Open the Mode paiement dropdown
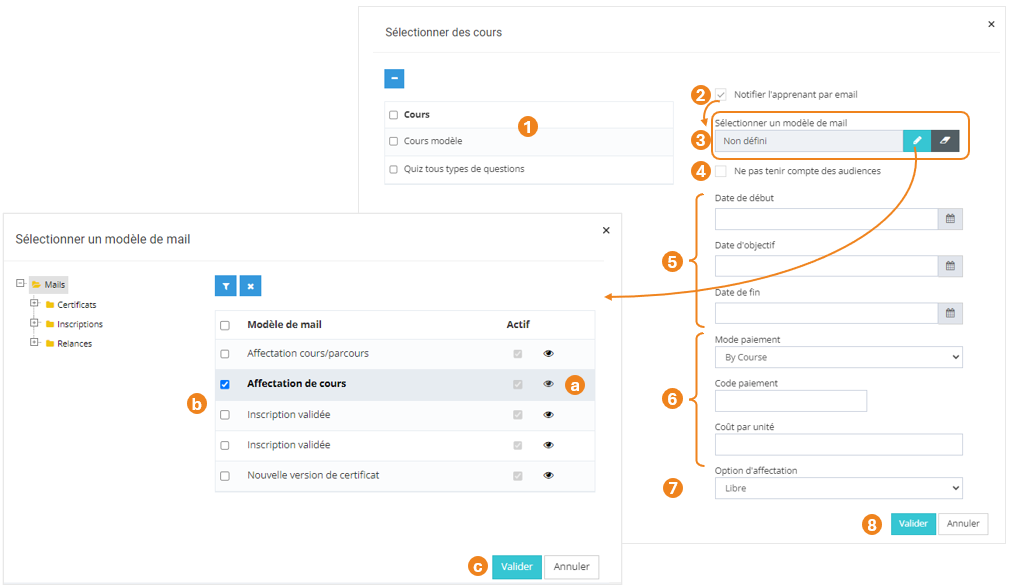Screen dimensions: 1010x587 coord(838,357)
